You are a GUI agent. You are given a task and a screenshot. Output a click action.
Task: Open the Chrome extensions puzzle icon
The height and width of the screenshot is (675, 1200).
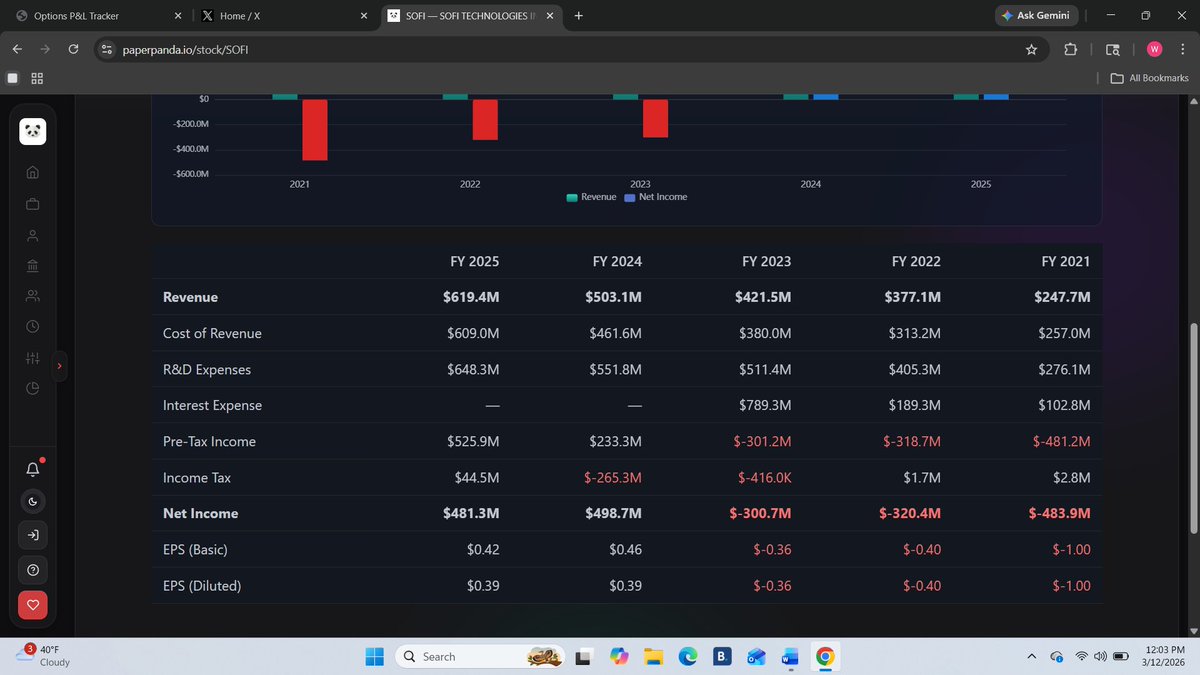(1071, 49)
